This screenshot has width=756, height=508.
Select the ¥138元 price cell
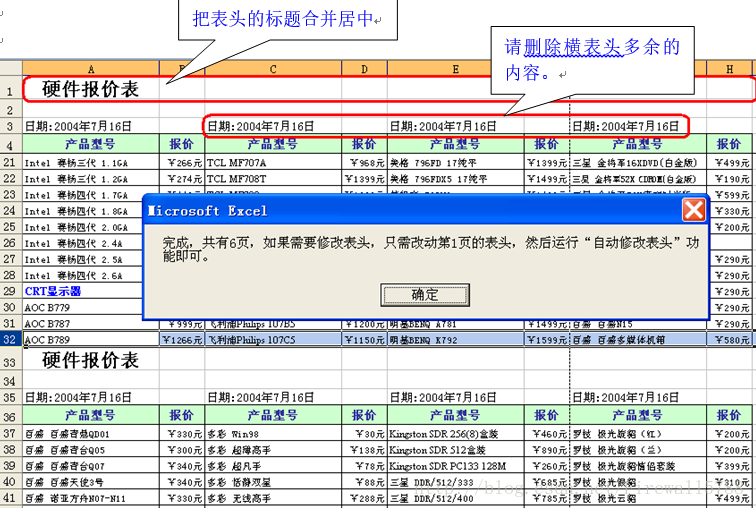364,450
